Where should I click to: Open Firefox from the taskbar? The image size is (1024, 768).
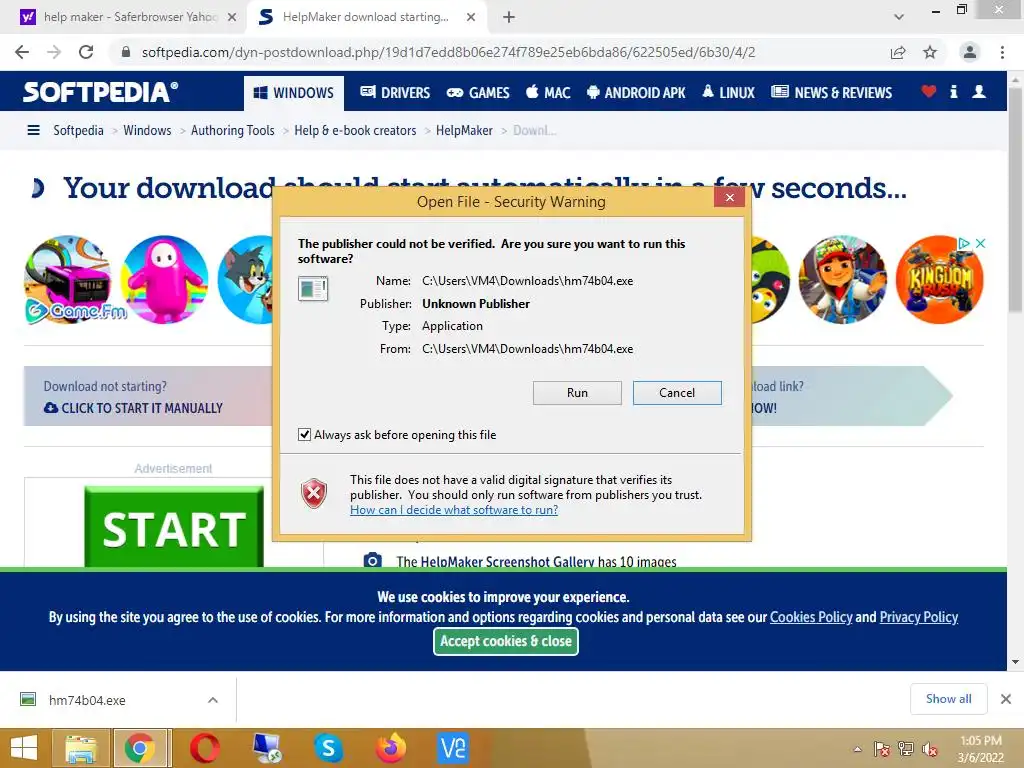pos(391,748)
